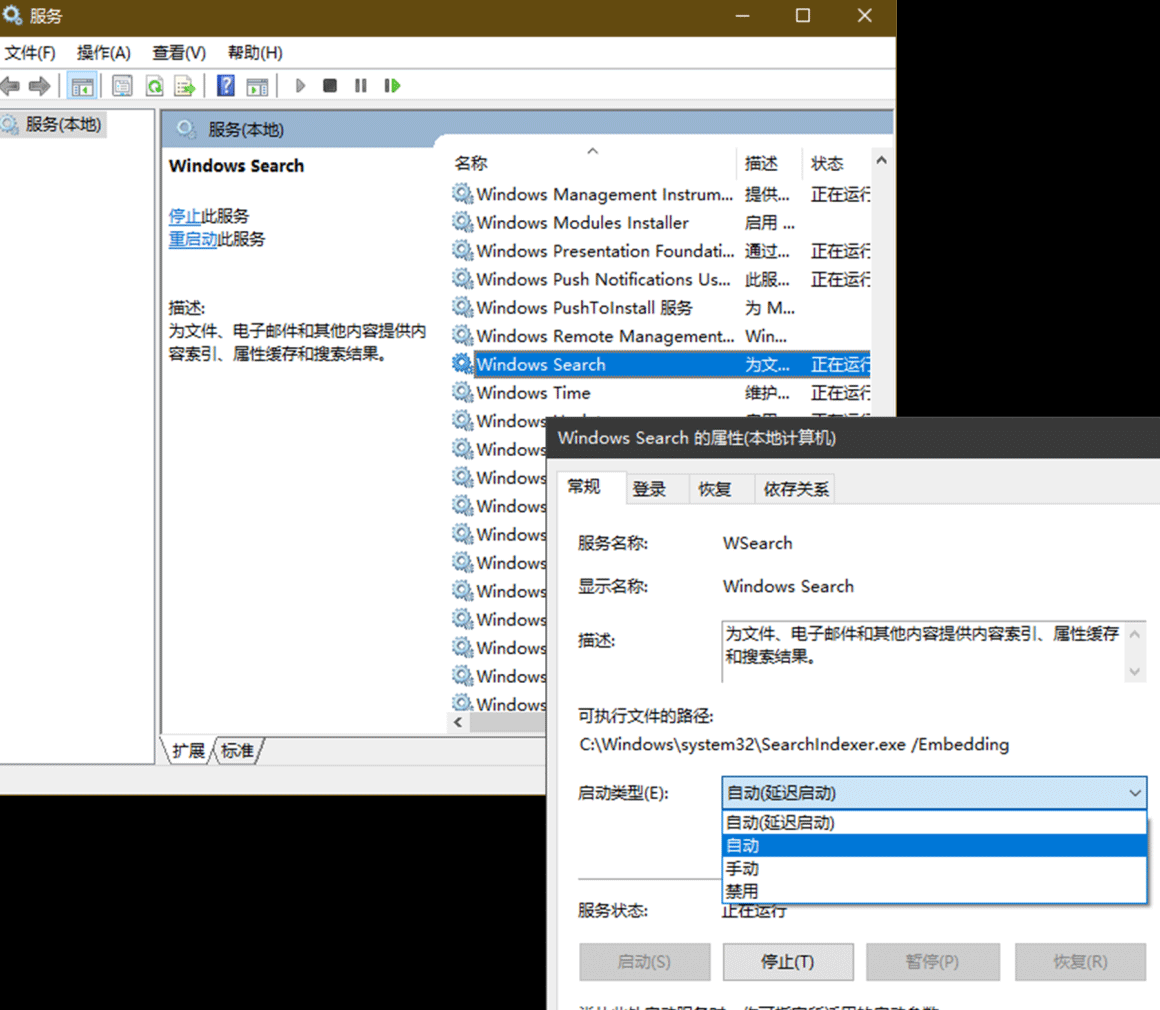
Task: Open the blue Help question-mark toolbar icon
Action: [226, 86]
